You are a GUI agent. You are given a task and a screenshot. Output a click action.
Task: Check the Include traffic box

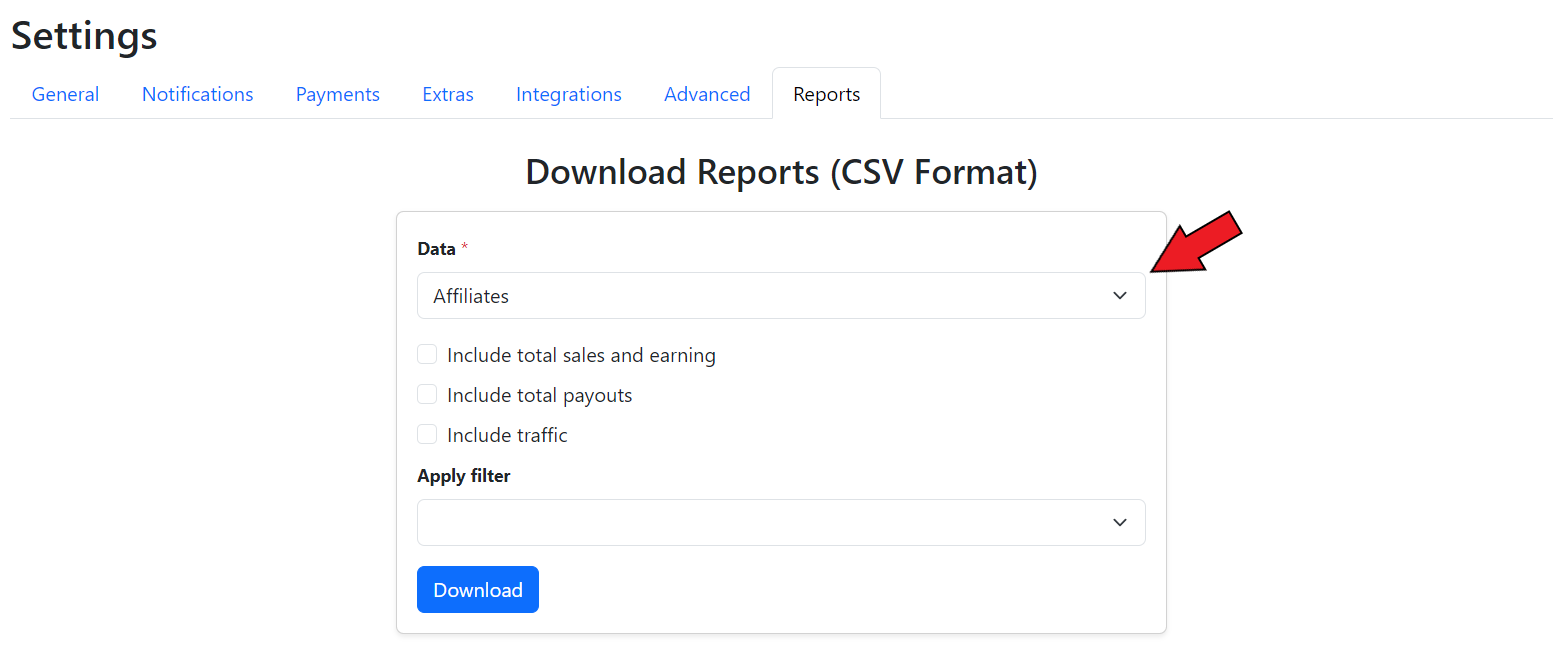(427, 435)
